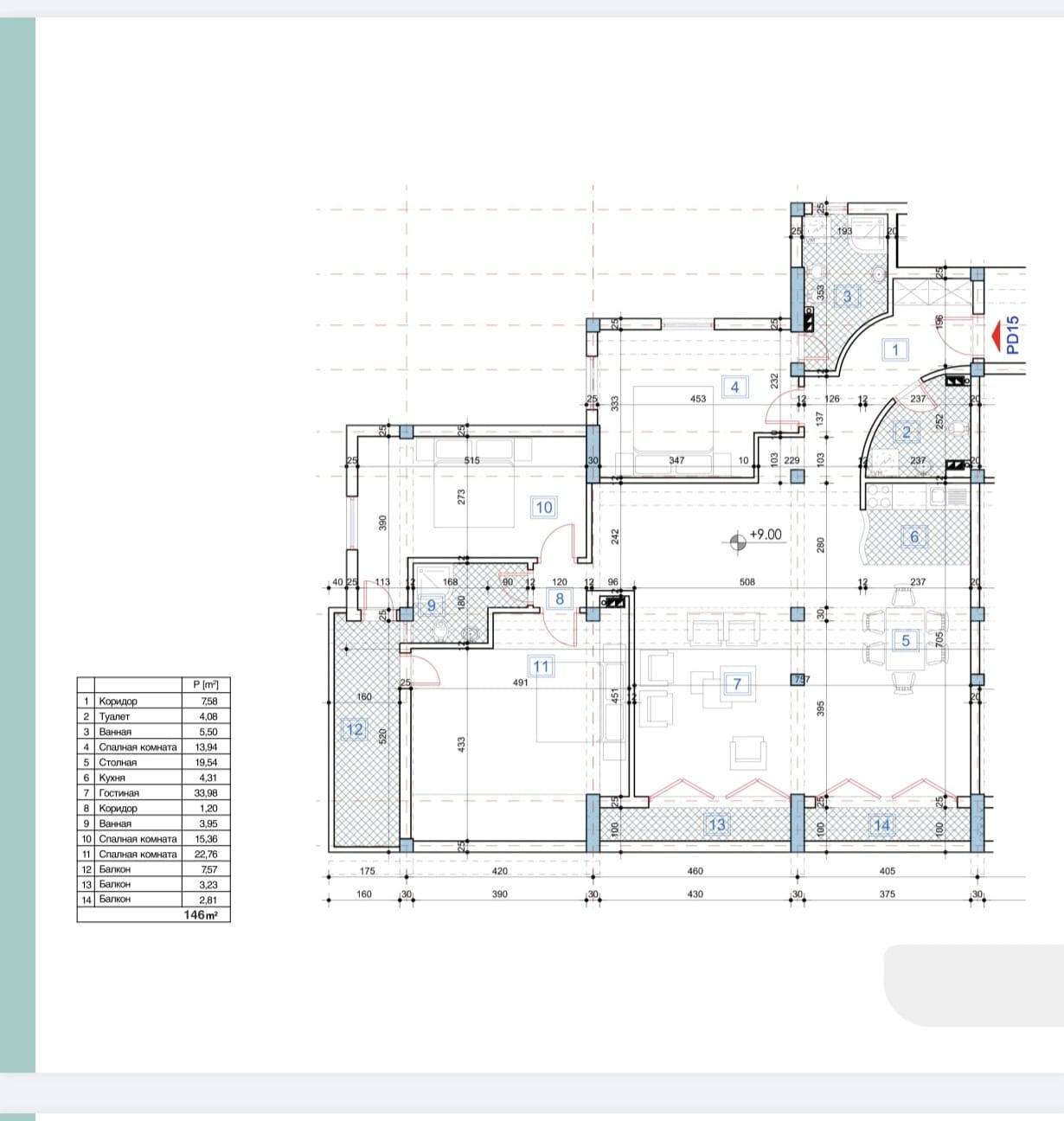Select the Гостиная row in the area table

click(x=153, y=793)
